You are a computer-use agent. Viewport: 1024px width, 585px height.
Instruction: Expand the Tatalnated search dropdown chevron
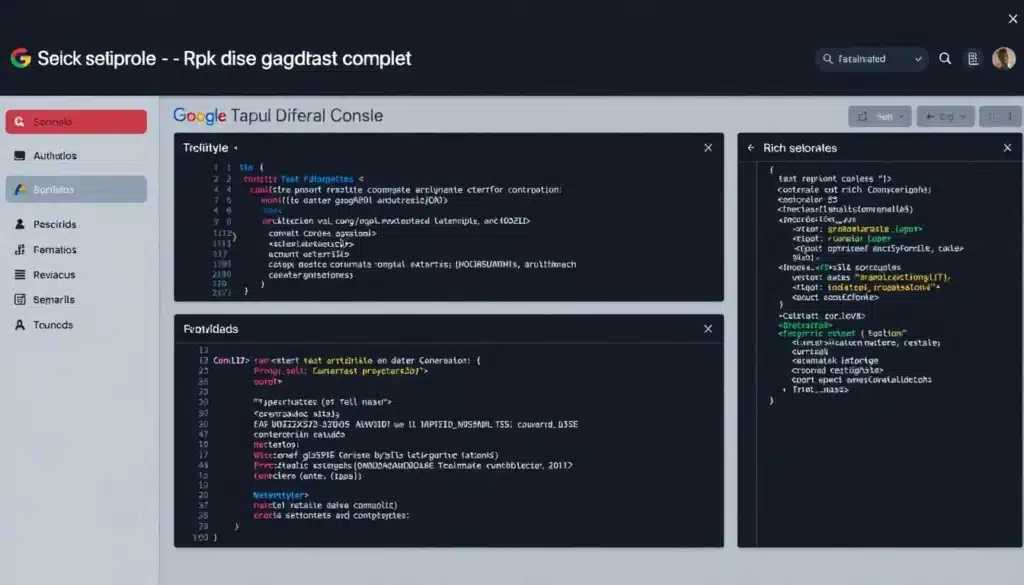click(x=918, y=59)
